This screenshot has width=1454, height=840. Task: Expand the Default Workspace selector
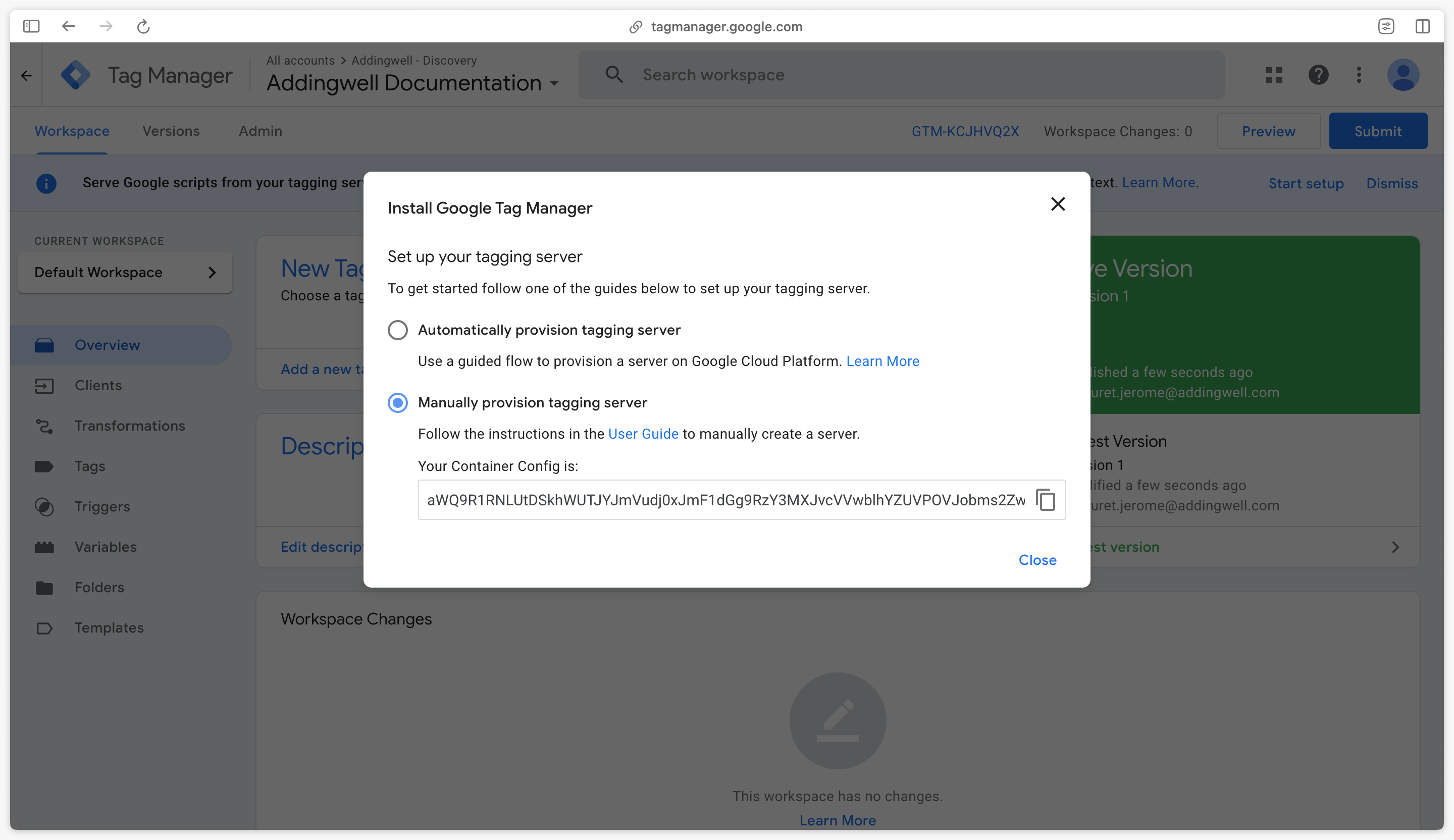click(x=125, y=272)
